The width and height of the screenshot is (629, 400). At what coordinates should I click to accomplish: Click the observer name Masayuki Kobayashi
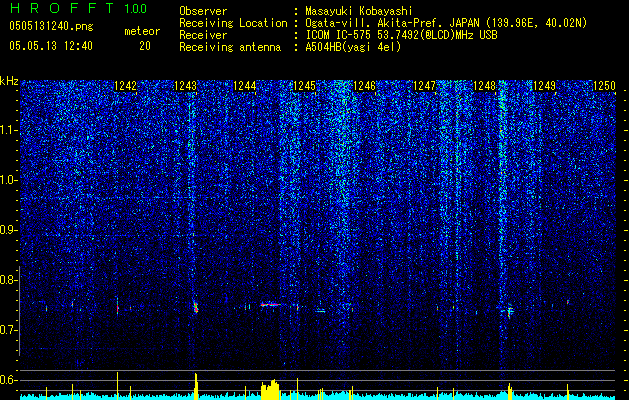(x=359, y=11)
